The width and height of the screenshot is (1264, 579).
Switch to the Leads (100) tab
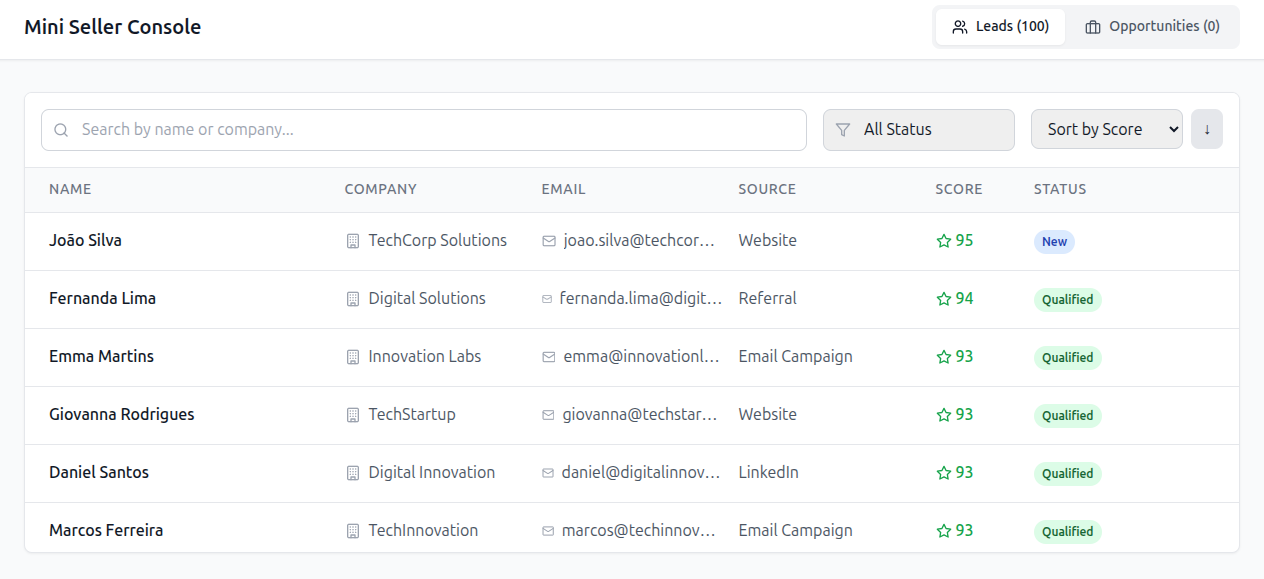coord(1000,27)
